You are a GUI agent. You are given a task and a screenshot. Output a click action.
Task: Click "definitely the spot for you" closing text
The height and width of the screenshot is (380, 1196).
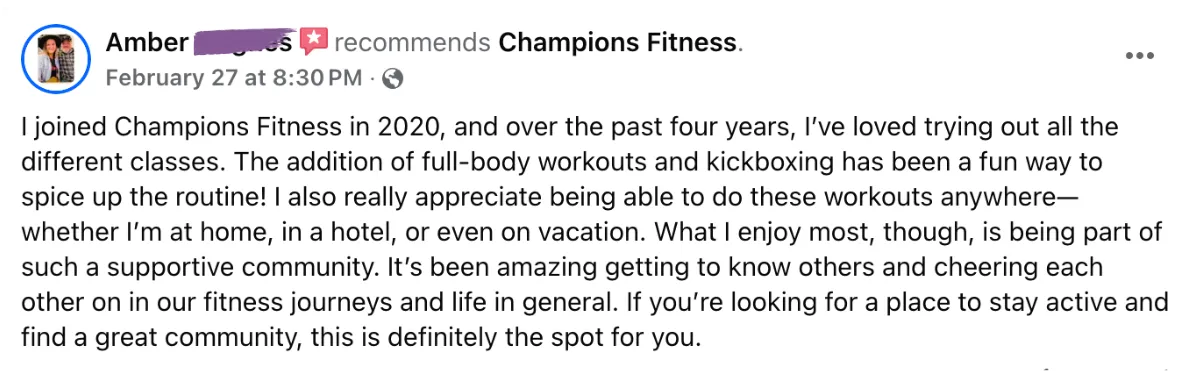(550, 338)
